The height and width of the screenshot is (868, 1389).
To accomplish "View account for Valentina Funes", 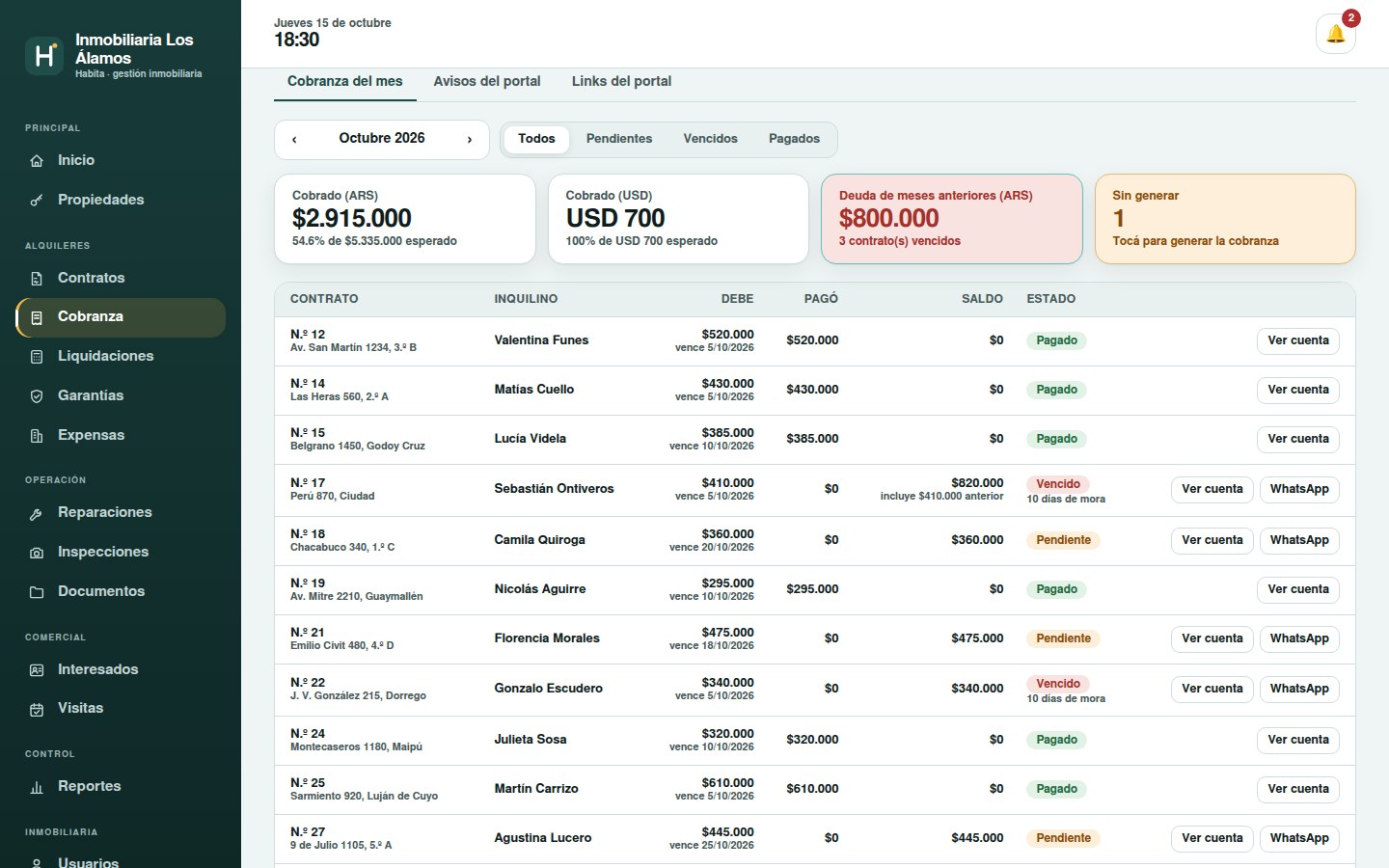I will 1298,341.
